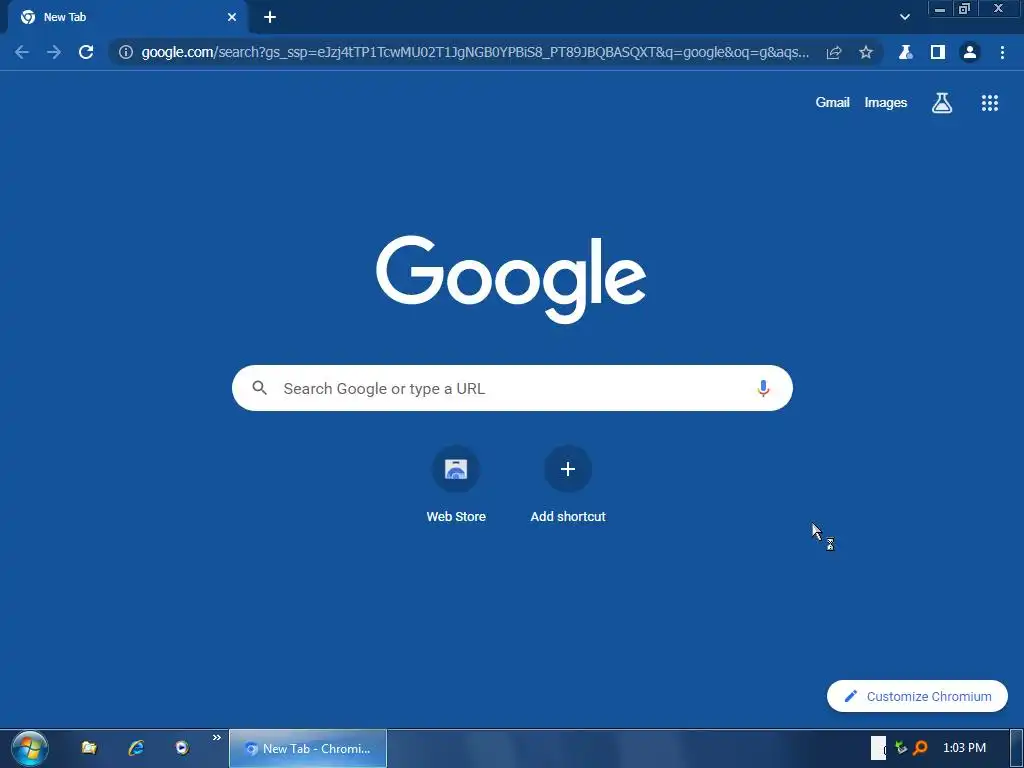Click the magnifier icon in the search box

tap(259, 388)
